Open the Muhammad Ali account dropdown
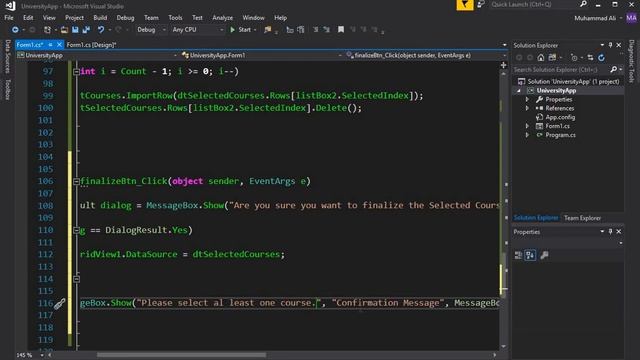This screenshot has width=640, height=360. (x=598, y=18)
